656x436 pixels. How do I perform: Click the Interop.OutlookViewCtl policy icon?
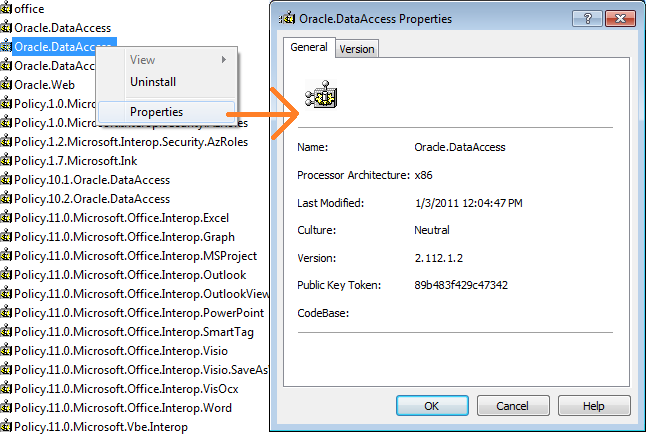pos(6,294)
